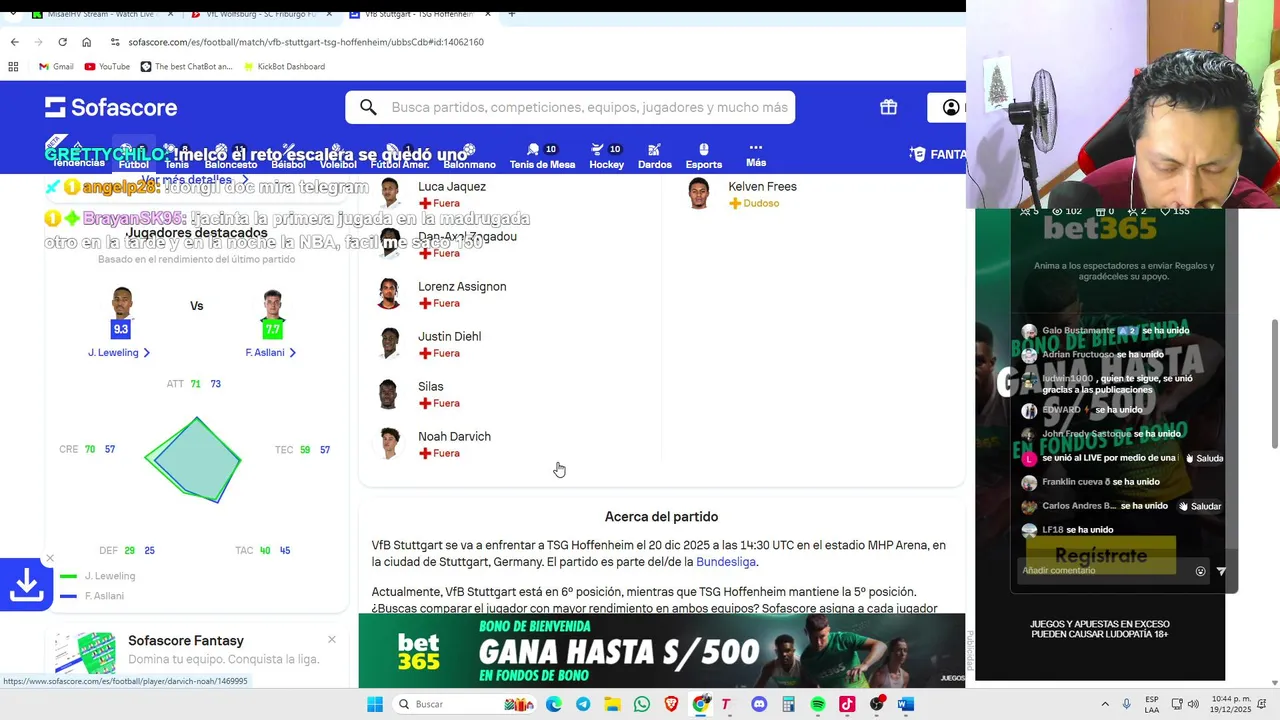Go to browser home page
1280x720 pixels.
pyautogui.click(x=87, y=42)
